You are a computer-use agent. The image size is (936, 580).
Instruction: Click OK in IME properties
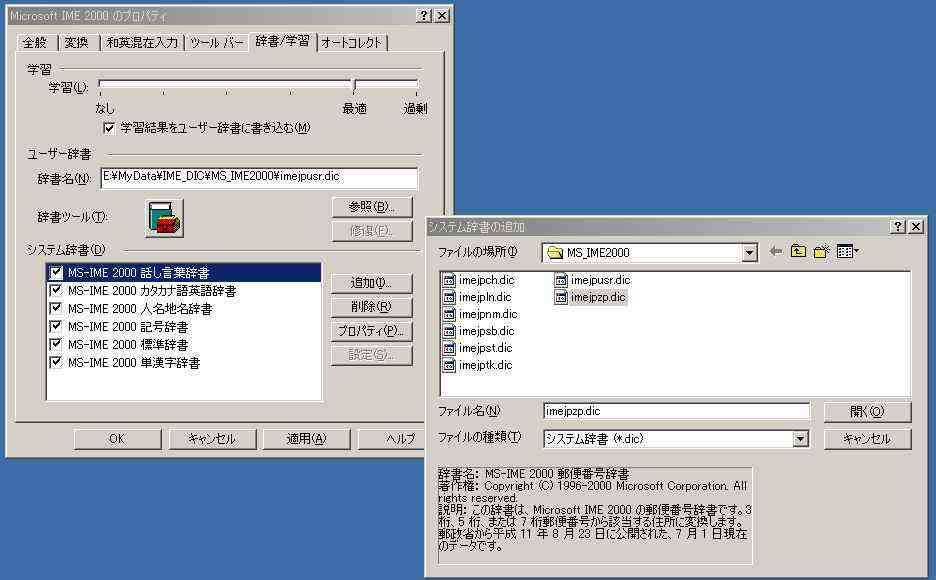click(118, 439)
